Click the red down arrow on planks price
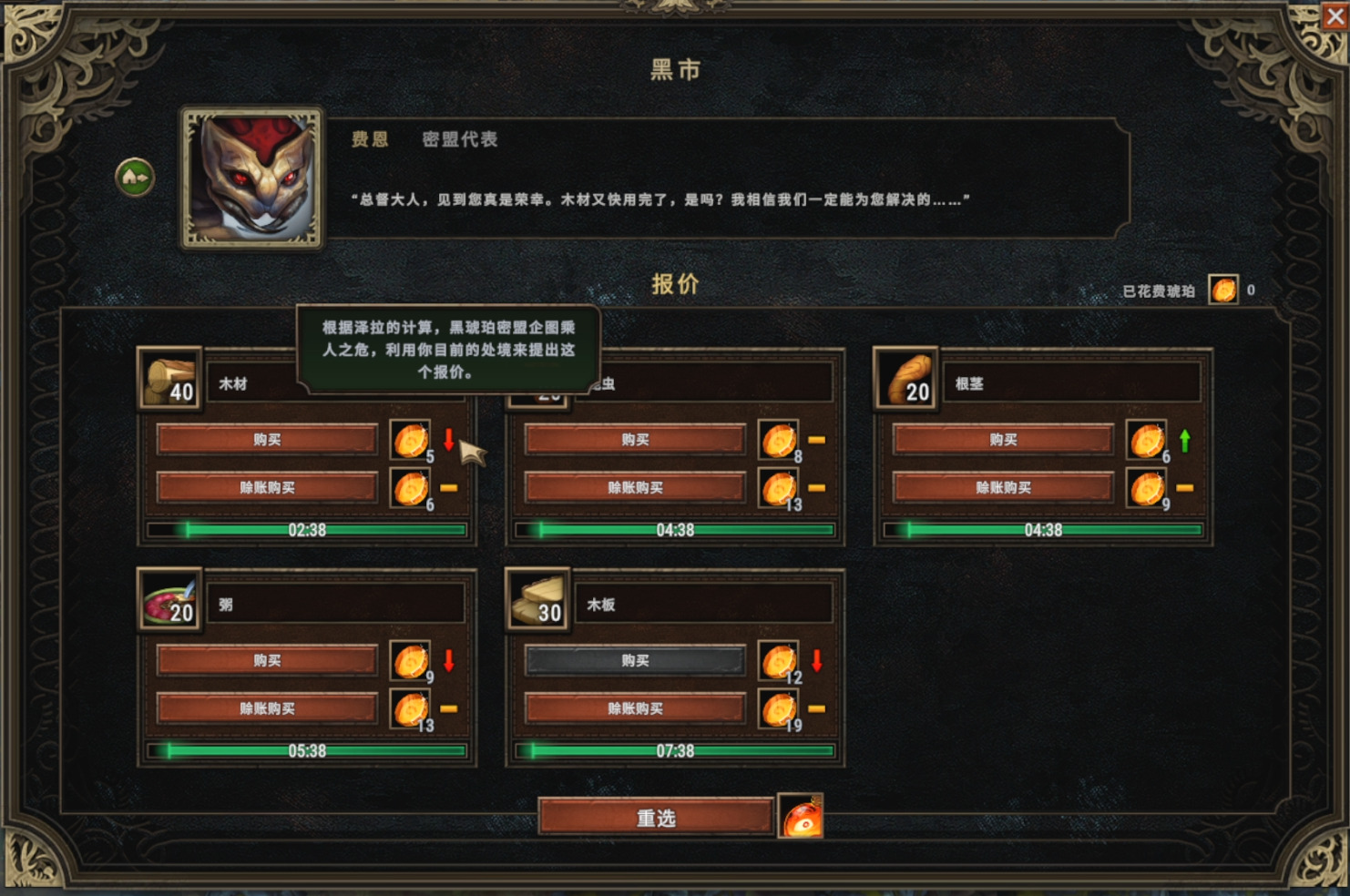 pos(816,661)
